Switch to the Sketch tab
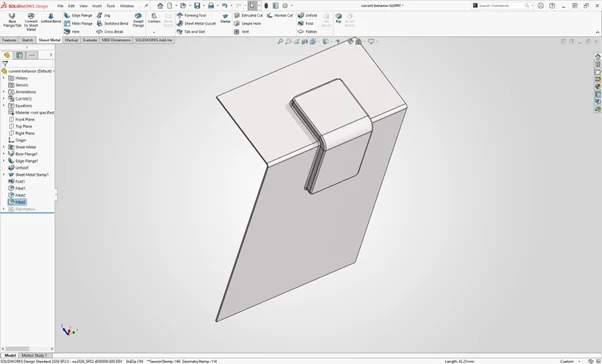 point(27,40)
